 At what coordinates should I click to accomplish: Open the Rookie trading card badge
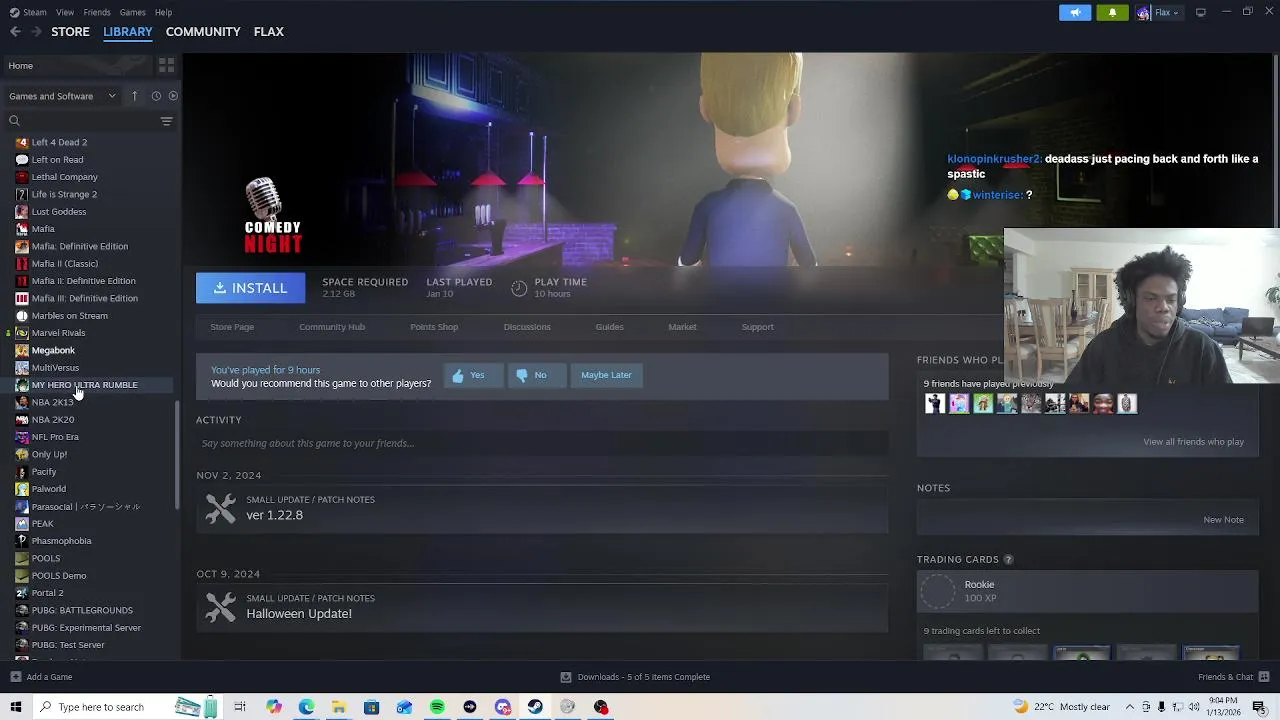1087,591
